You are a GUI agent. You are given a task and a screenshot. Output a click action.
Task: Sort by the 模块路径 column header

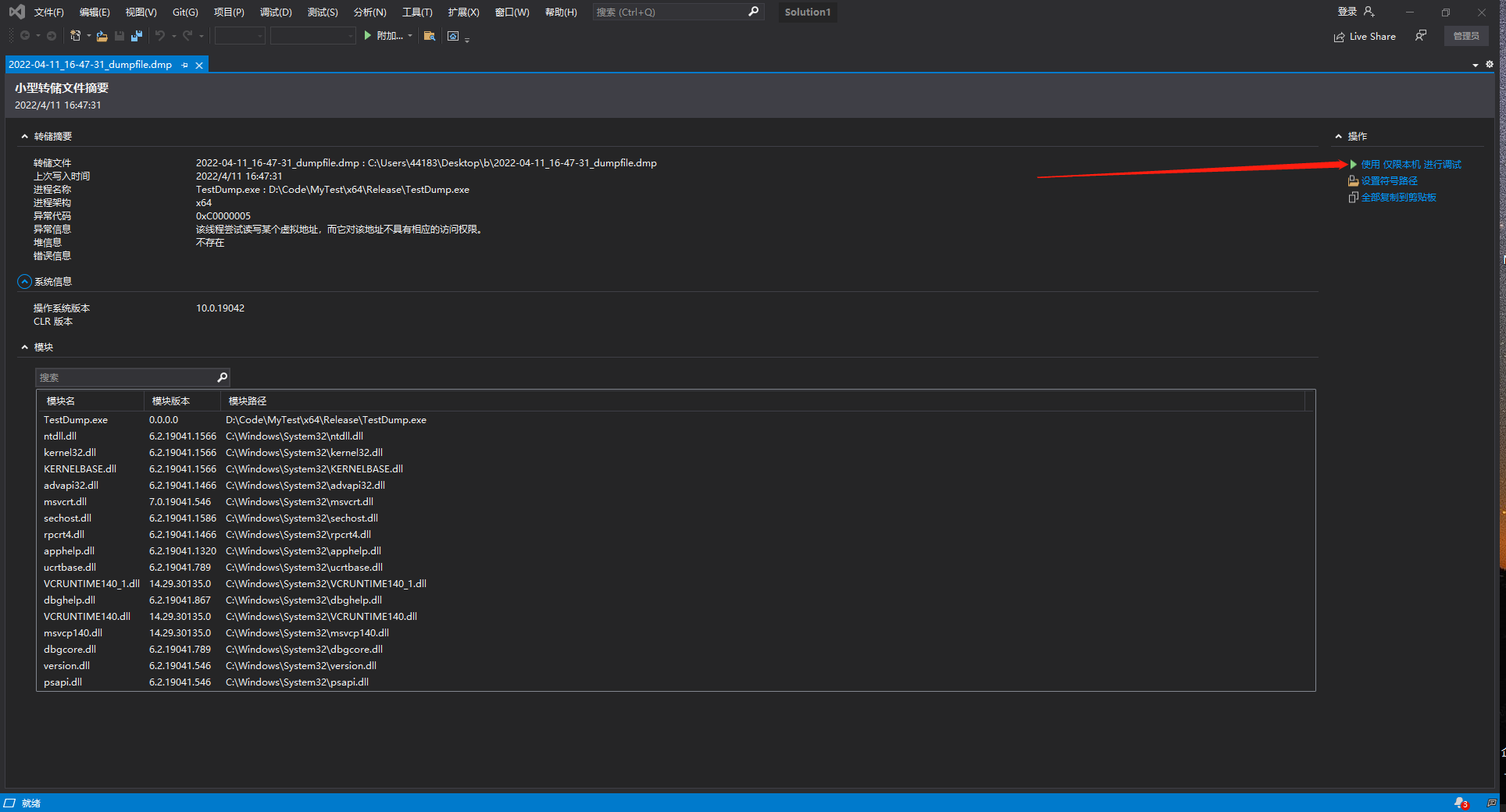point(762,401)
